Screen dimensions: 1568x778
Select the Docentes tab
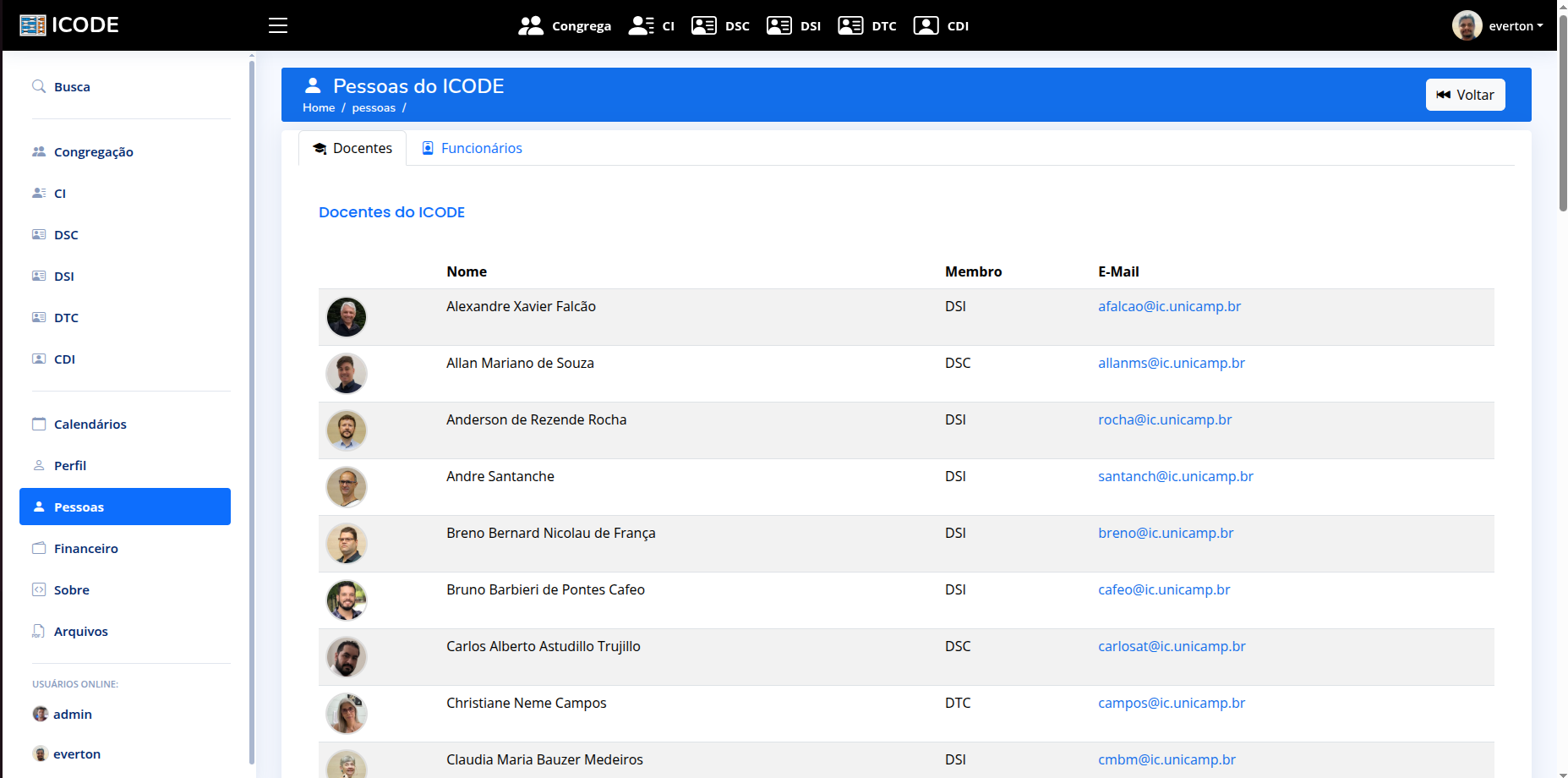pos(352,148)
